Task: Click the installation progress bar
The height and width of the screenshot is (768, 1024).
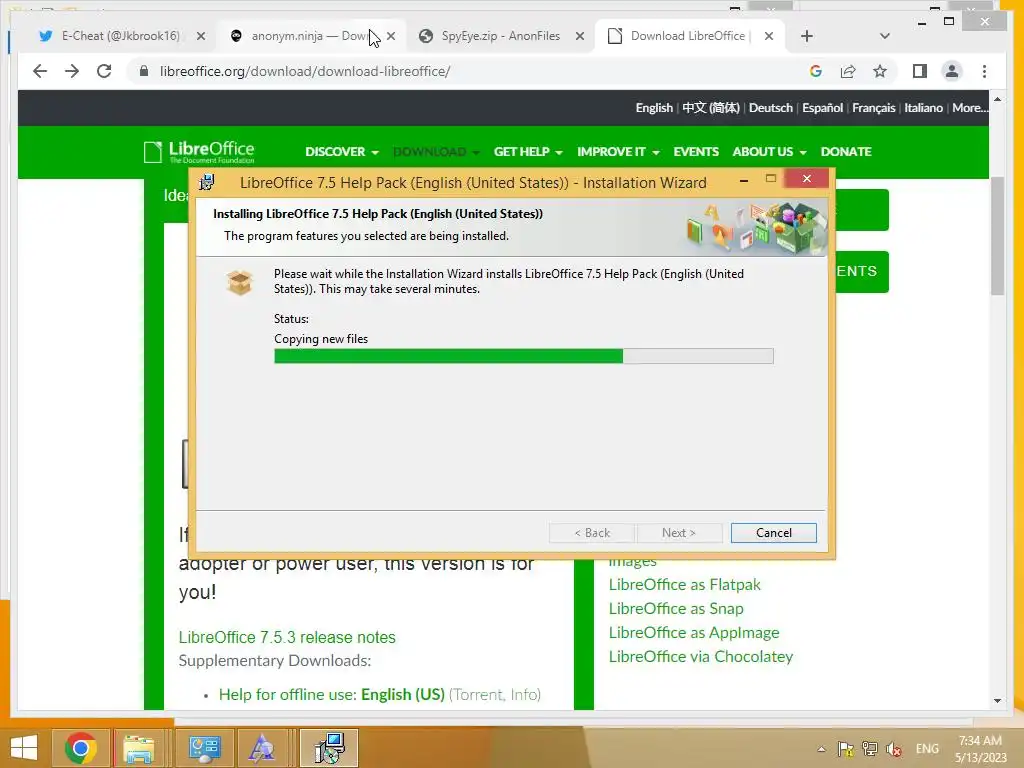Action: click(524, 356)
